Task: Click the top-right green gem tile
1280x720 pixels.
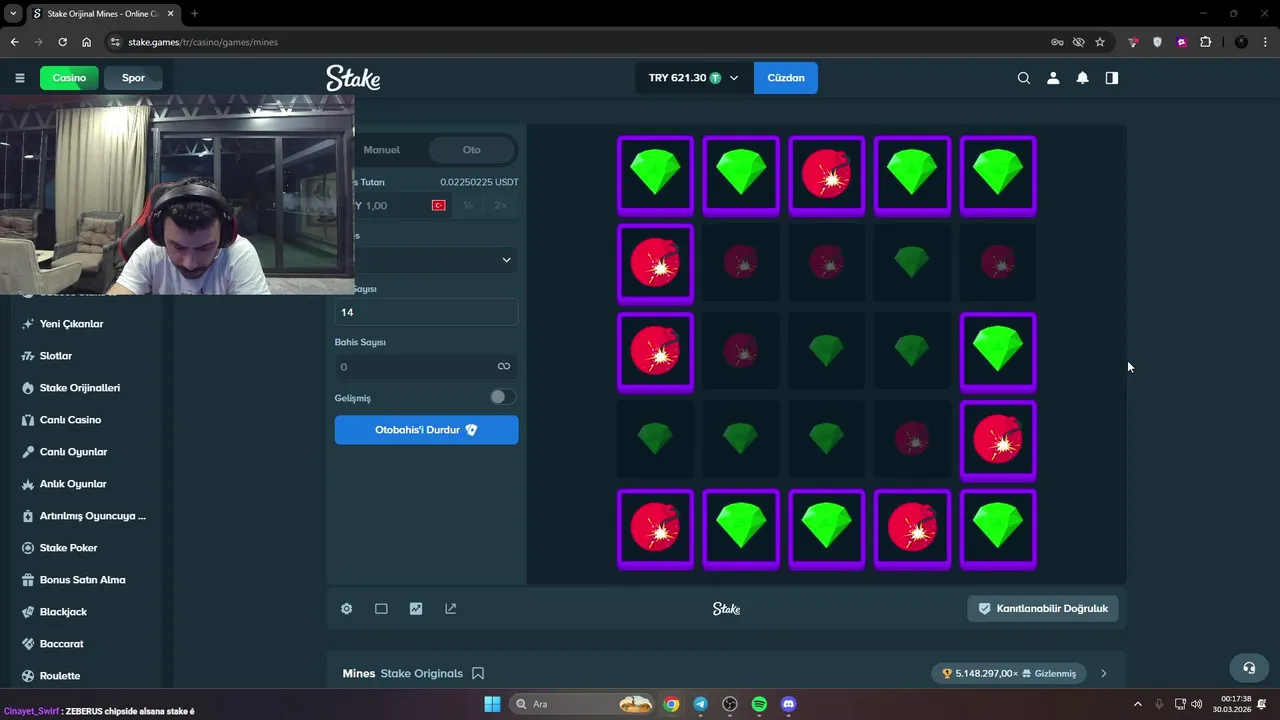Action: [997, 175]
